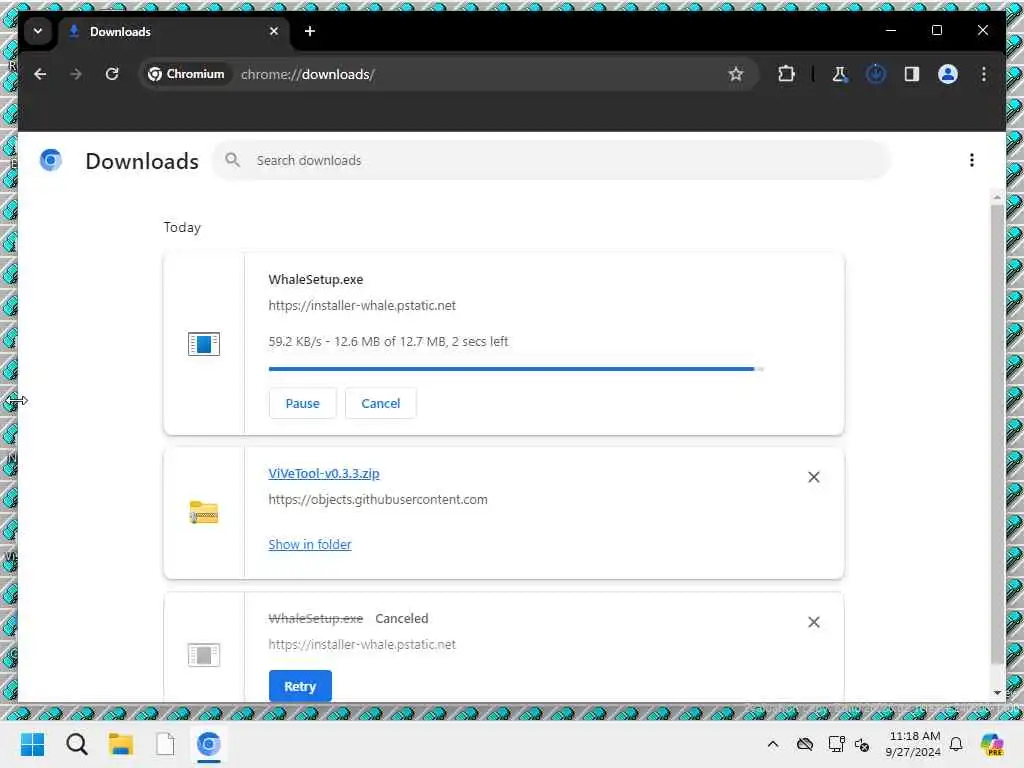Open the Extensions puzzle icon
The width and height of the screenshot is (1024, 768).
[x=786, y=74]
